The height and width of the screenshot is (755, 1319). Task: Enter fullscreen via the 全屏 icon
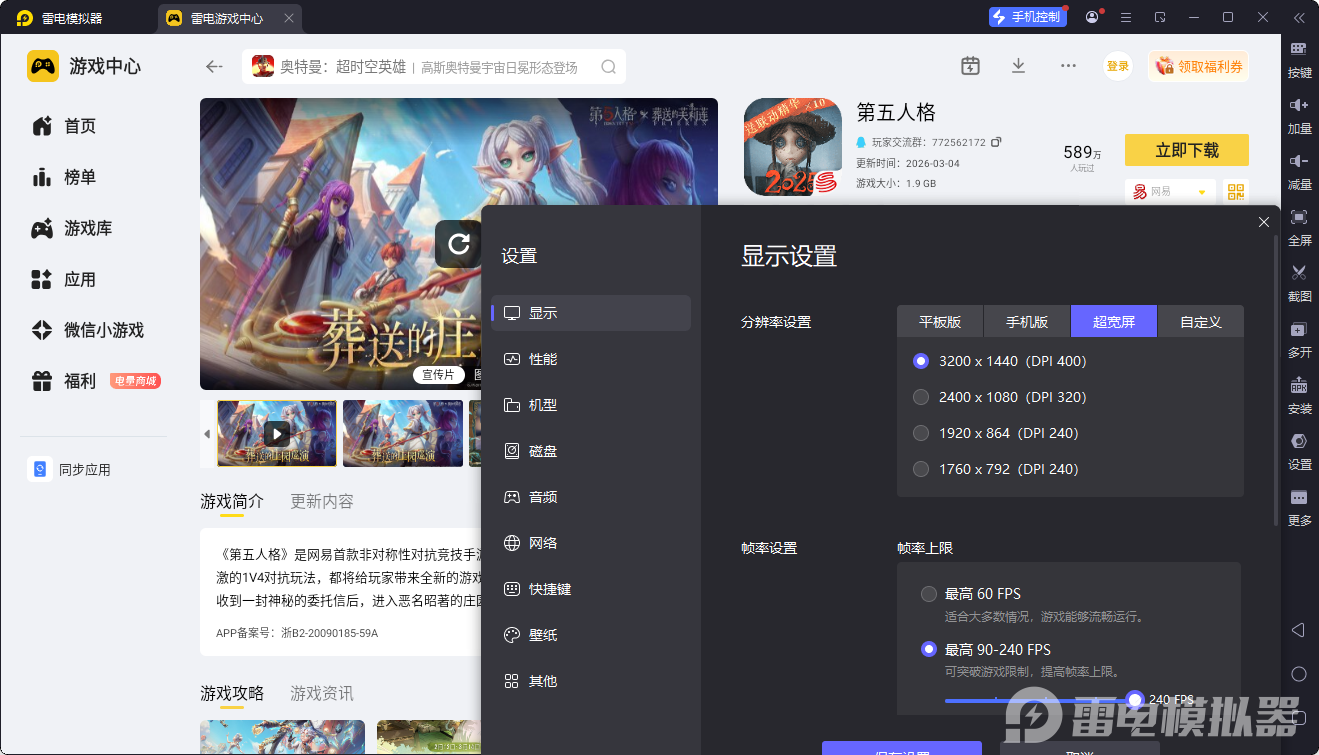[x=1299, y=227]
